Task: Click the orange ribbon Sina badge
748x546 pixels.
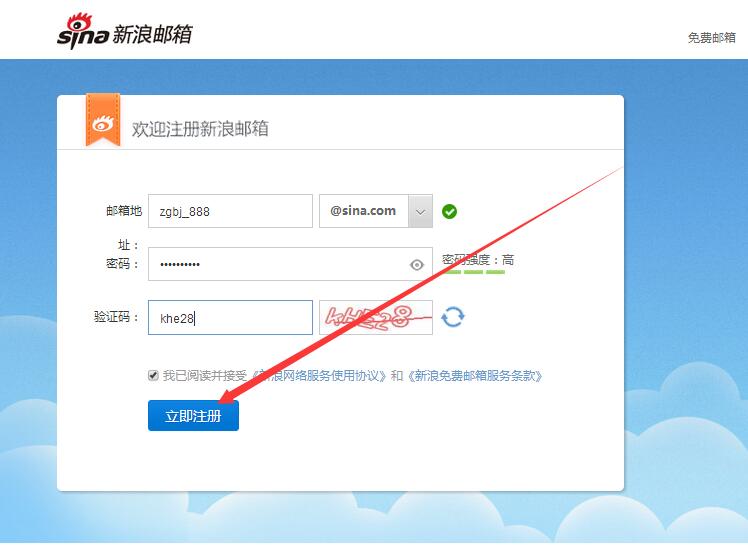Action: pyautogui.click(x=102, y=122)
